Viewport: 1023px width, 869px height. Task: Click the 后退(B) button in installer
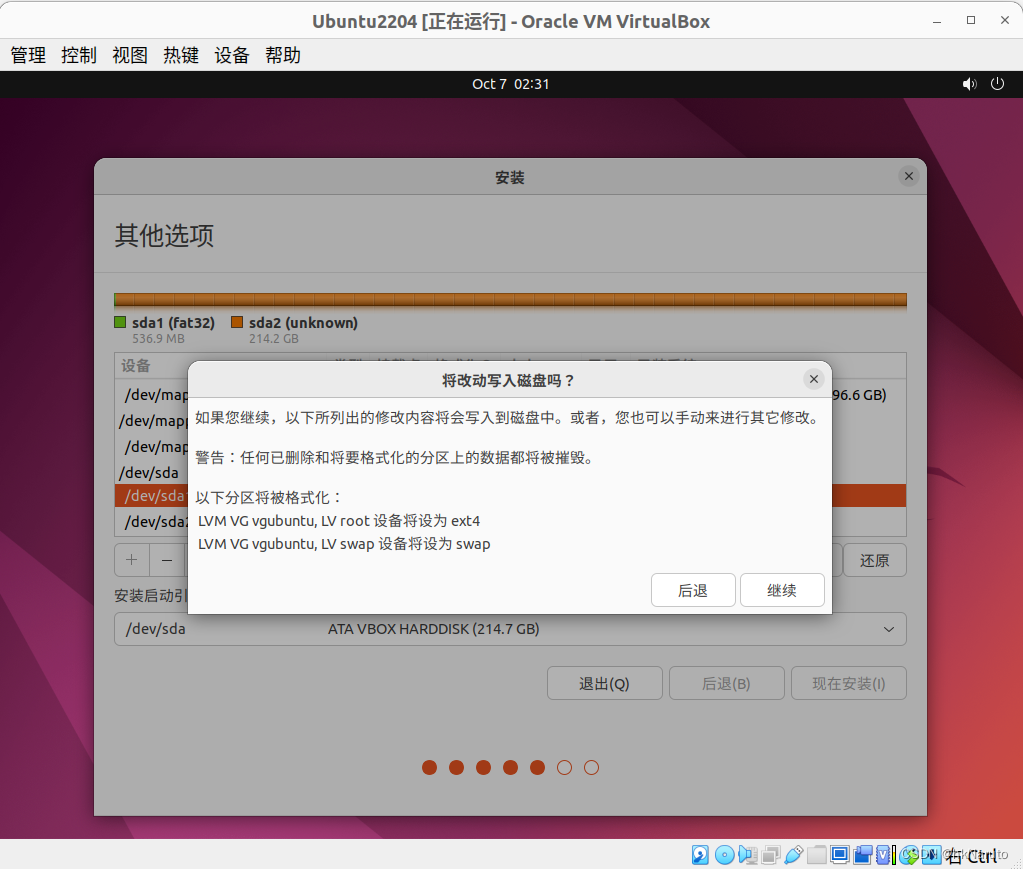point(726,683)
